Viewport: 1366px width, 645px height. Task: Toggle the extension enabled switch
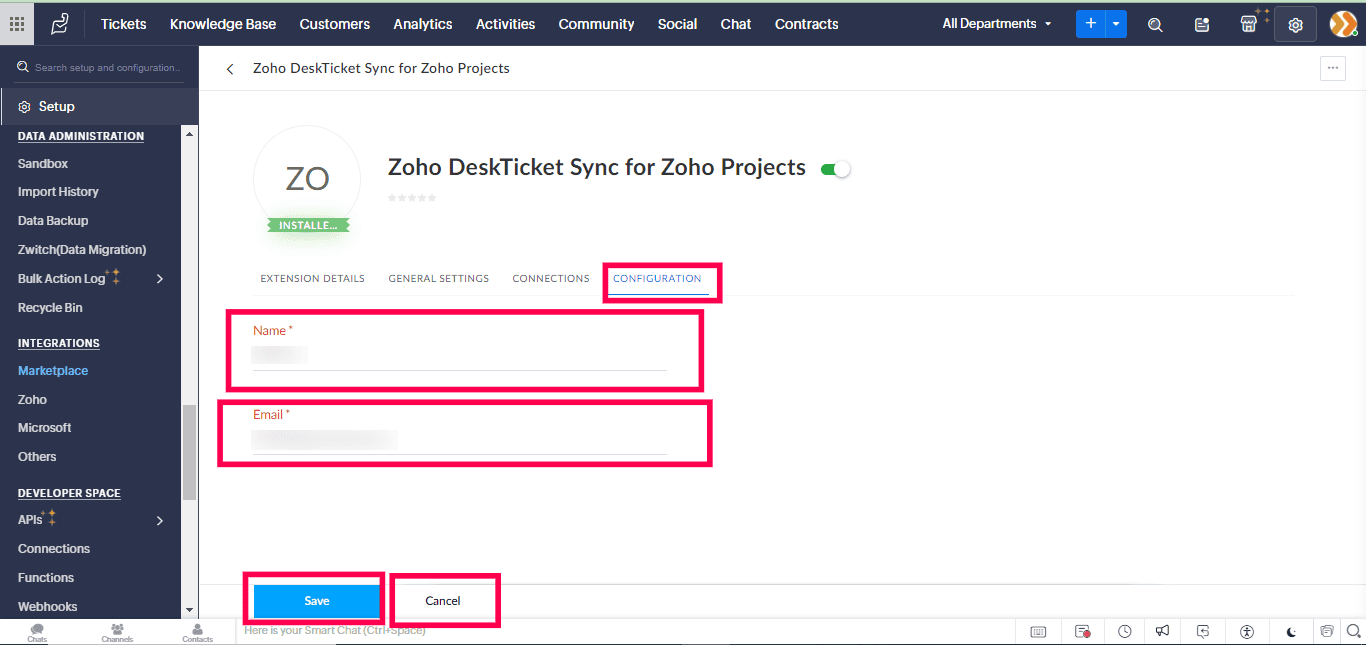click(835, 170)
